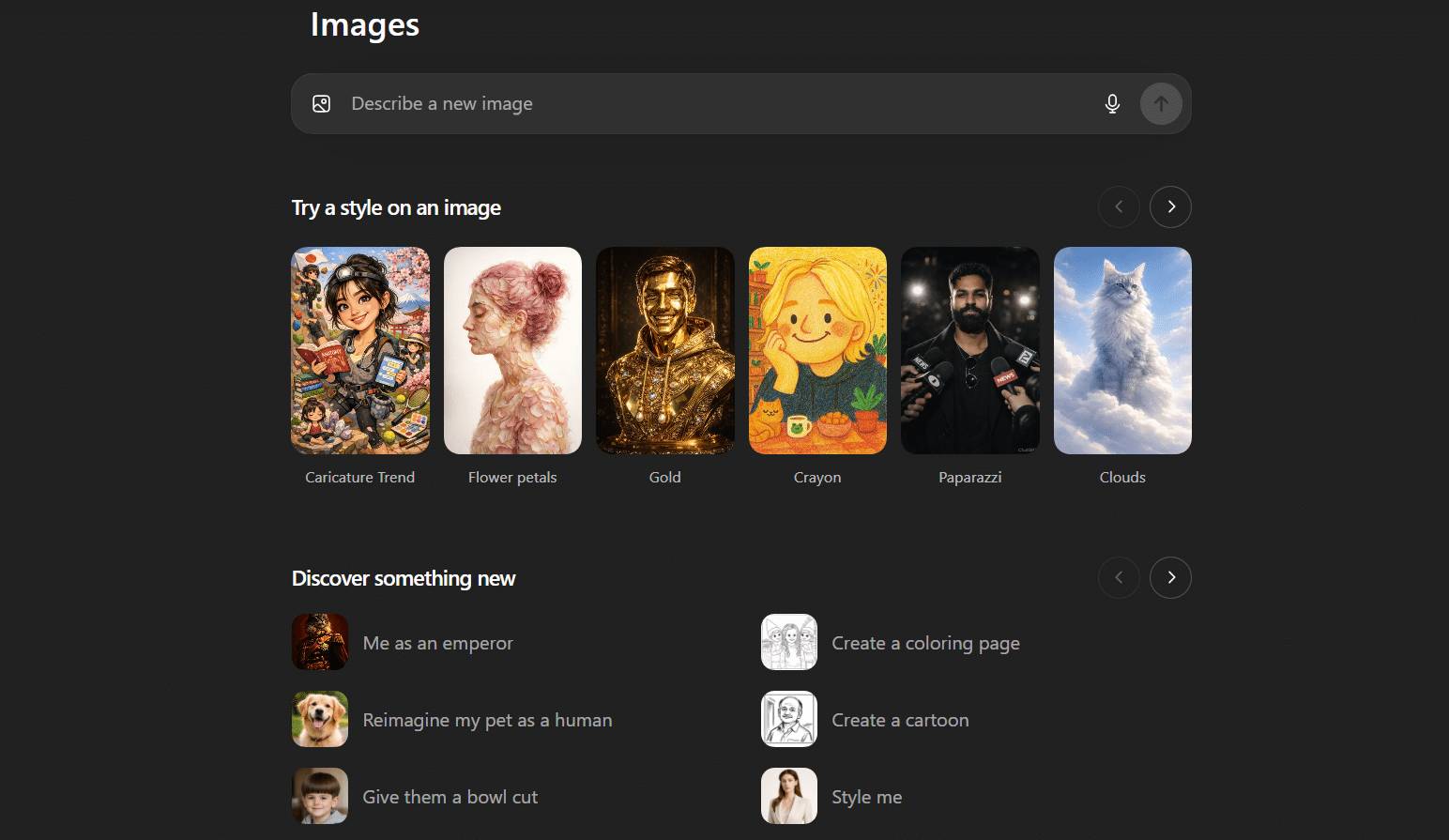Image resolution: width=1449 pixels, height=840 pixels.
Task: Click the Create a cartoon sketch icon
Action: tap(789, 719)
